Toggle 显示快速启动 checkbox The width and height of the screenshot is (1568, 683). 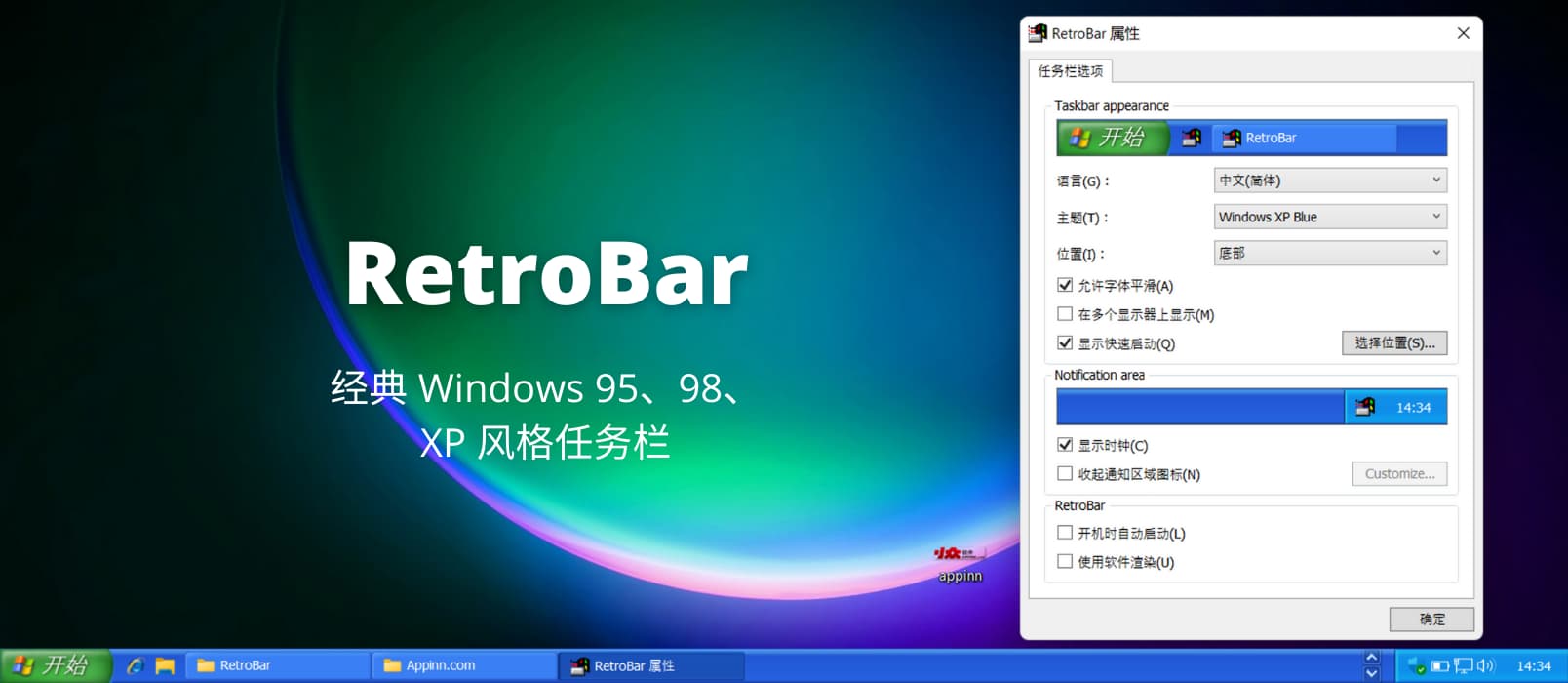coord(1065,342)
